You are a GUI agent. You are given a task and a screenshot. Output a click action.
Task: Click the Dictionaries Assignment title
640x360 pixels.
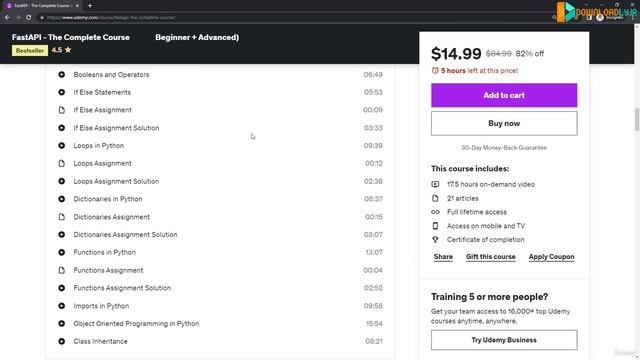click(x=111, y=217)
